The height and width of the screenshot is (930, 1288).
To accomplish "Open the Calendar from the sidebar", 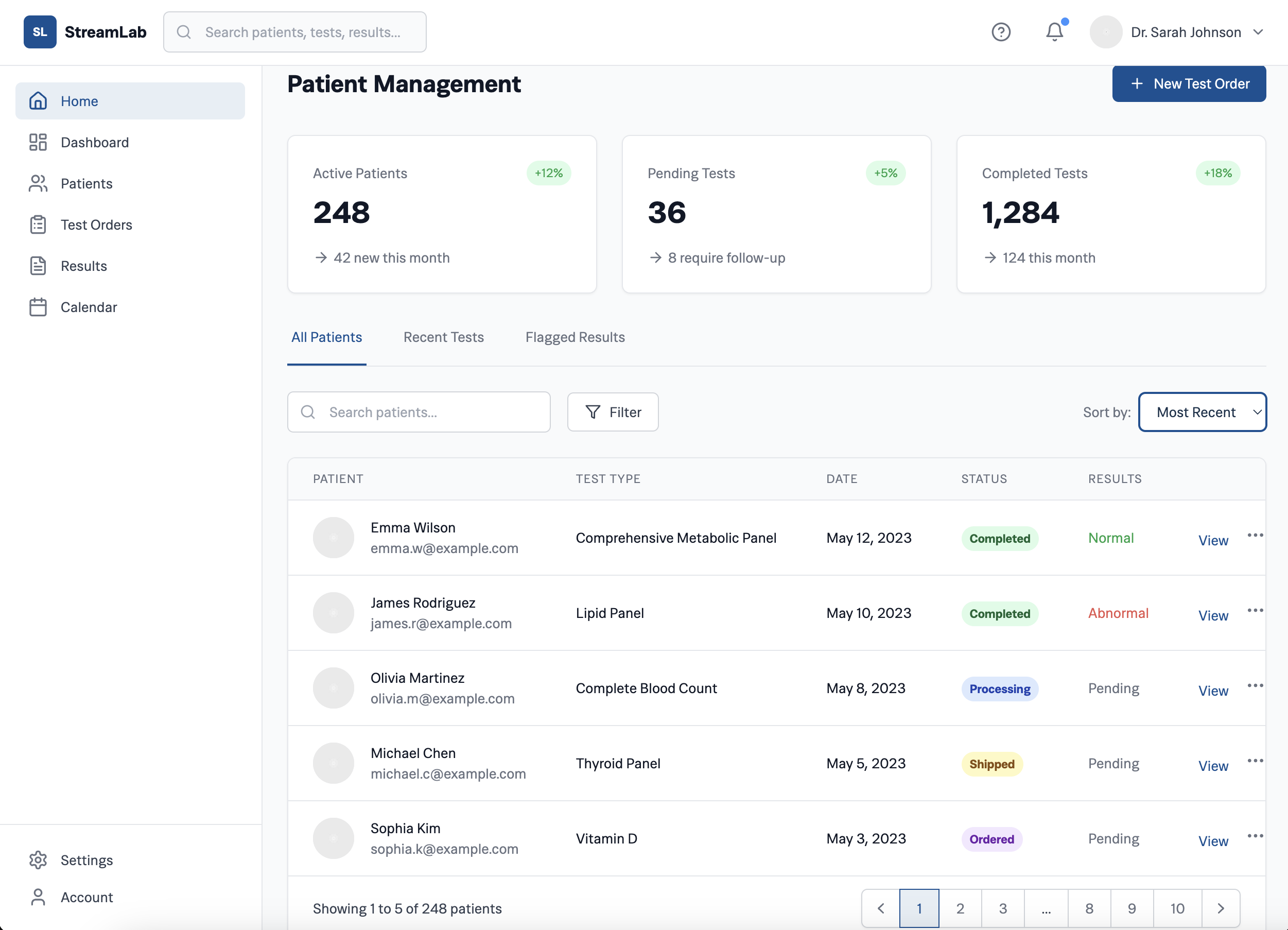I will pyautogui.click(x=90, y=307).
